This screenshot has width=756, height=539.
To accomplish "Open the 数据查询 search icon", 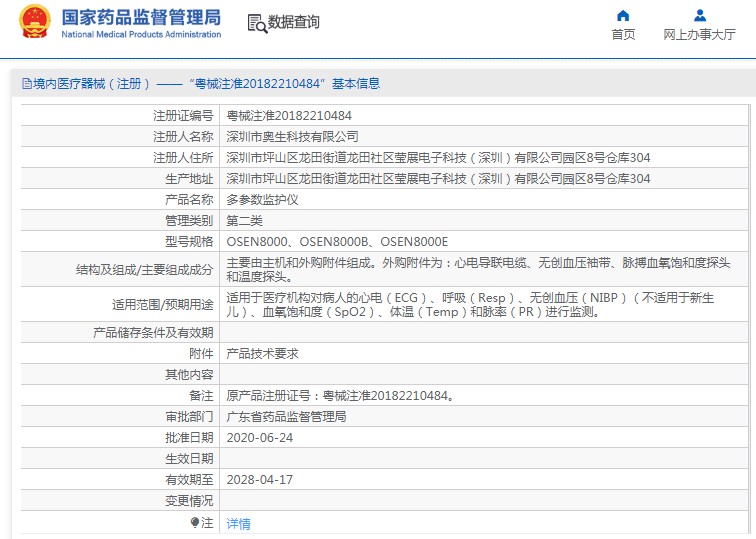I will click(257, 24).
